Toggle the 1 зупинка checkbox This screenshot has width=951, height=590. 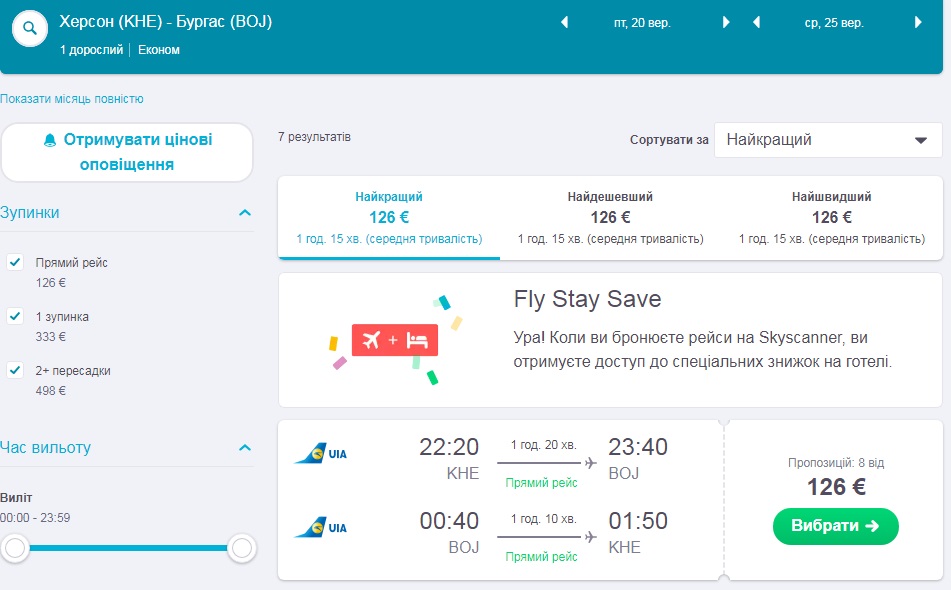tap(15, 316)
